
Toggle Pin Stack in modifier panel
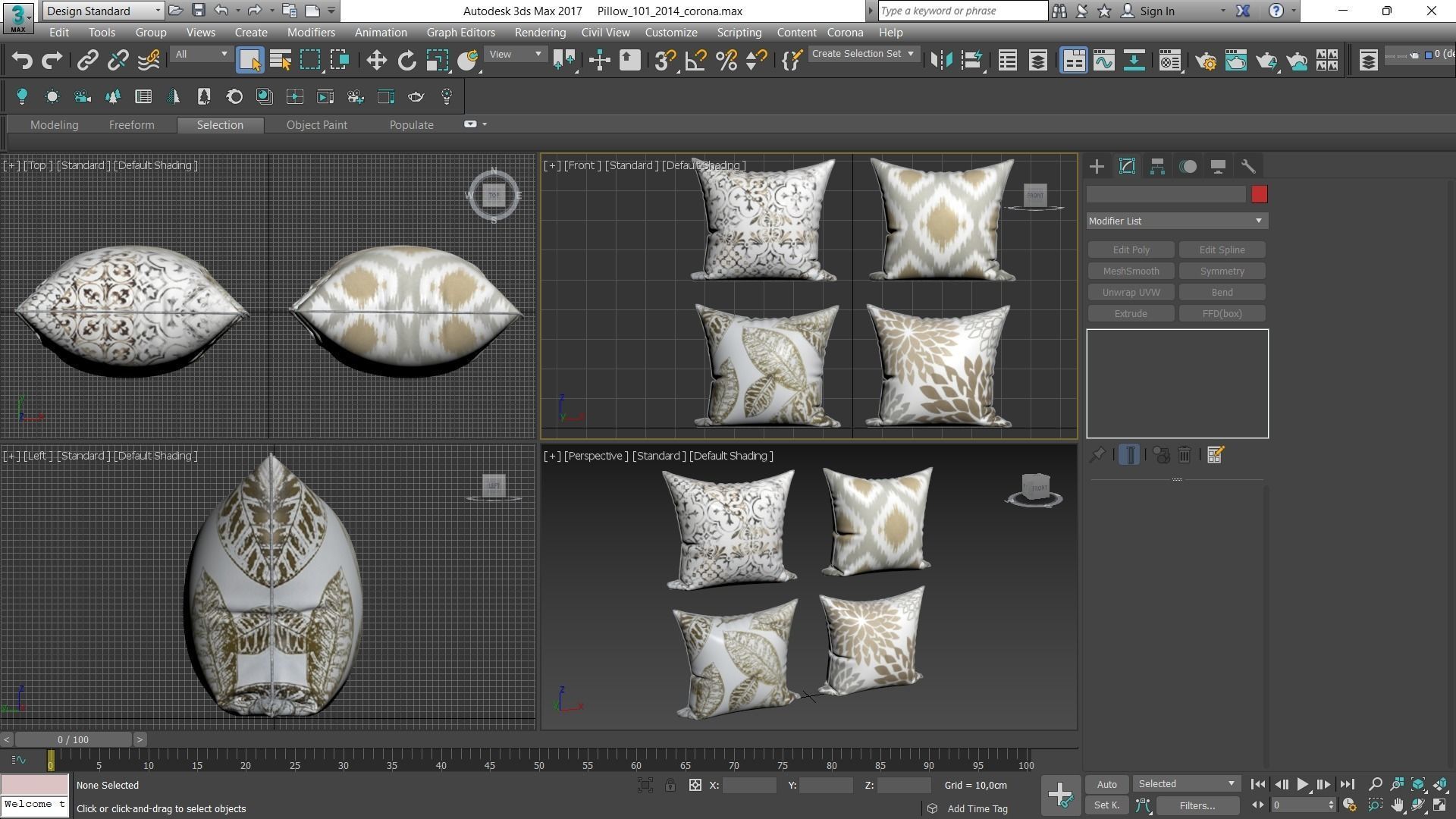[1097, 454]
